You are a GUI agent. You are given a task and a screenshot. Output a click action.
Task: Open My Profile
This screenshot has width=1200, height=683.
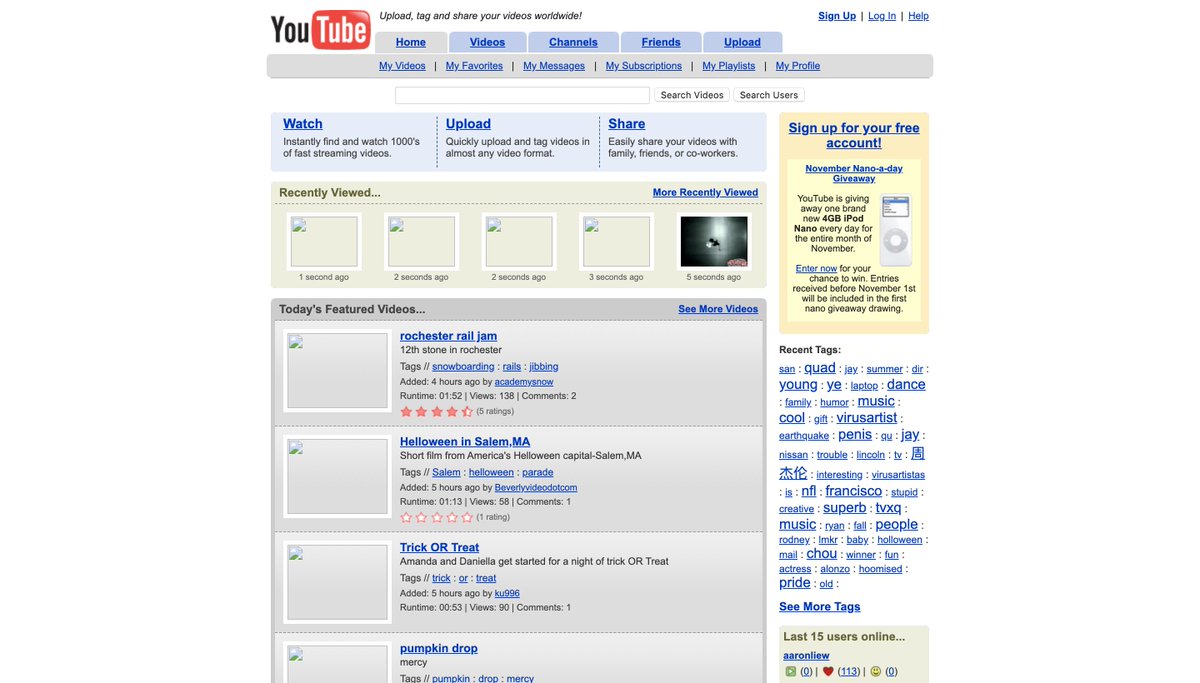tap(798, 66)
